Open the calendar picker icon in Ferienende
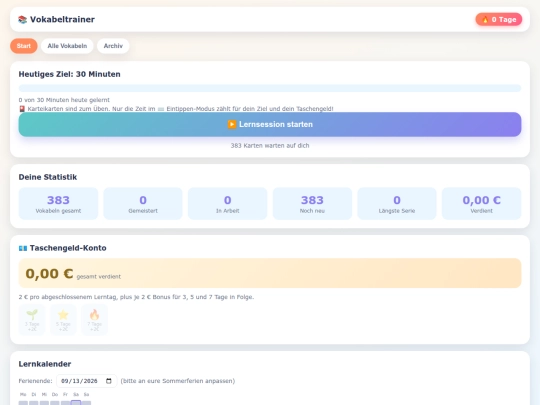 tap(109, 381)
